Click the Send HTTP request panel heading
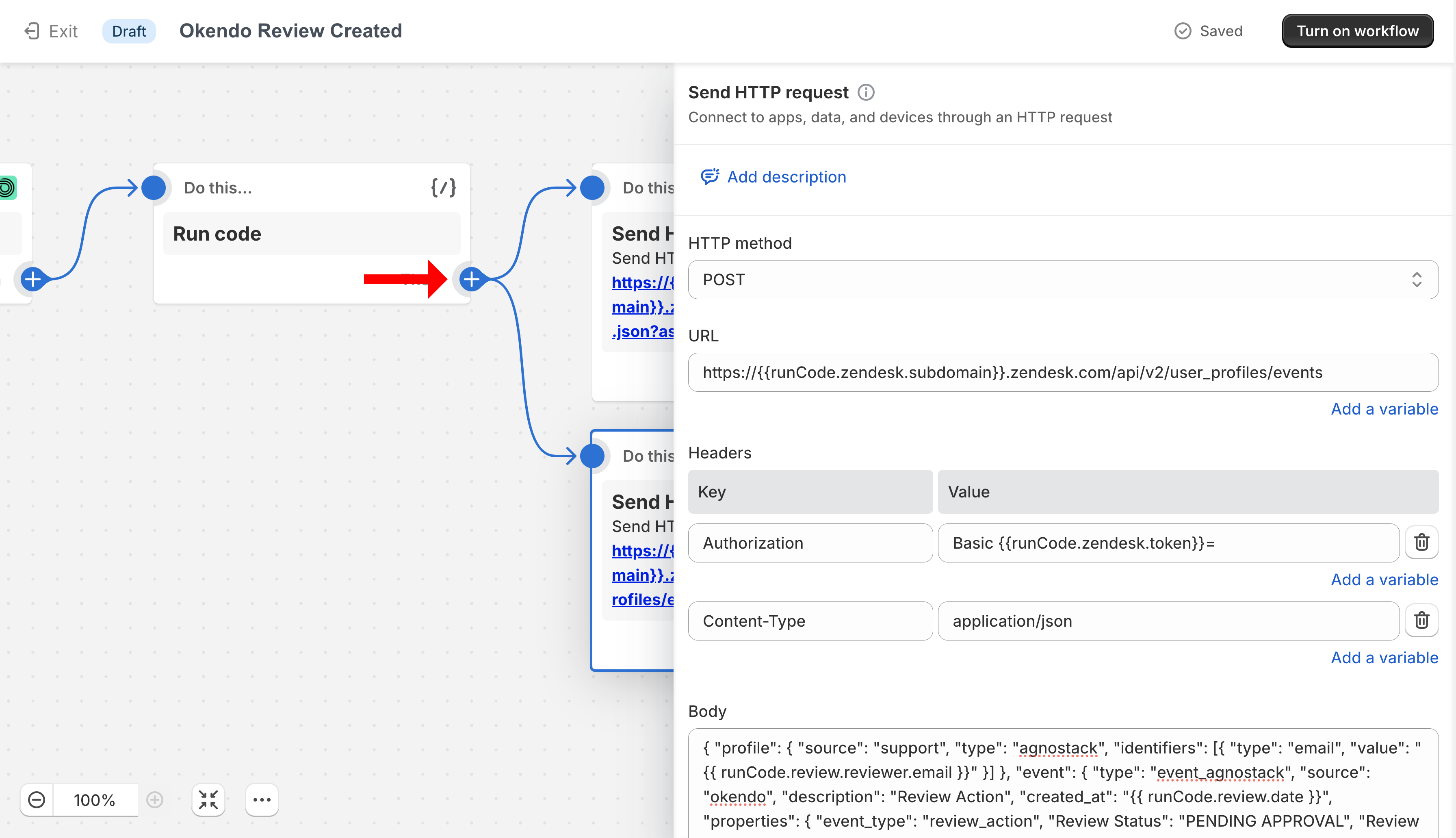 768,92
